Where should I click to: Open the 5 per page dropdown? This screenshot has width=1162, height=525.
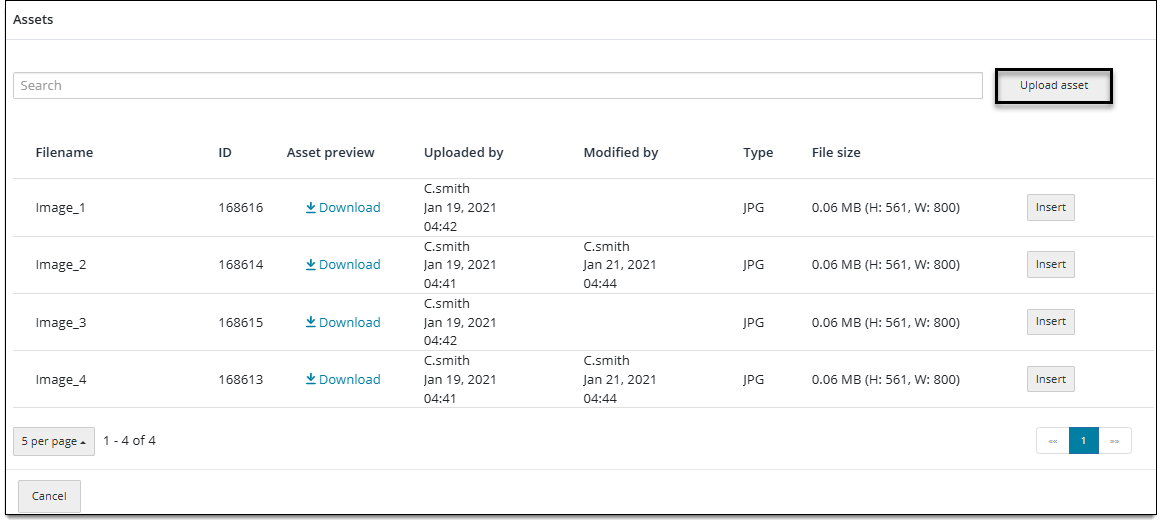coord(53,441)
